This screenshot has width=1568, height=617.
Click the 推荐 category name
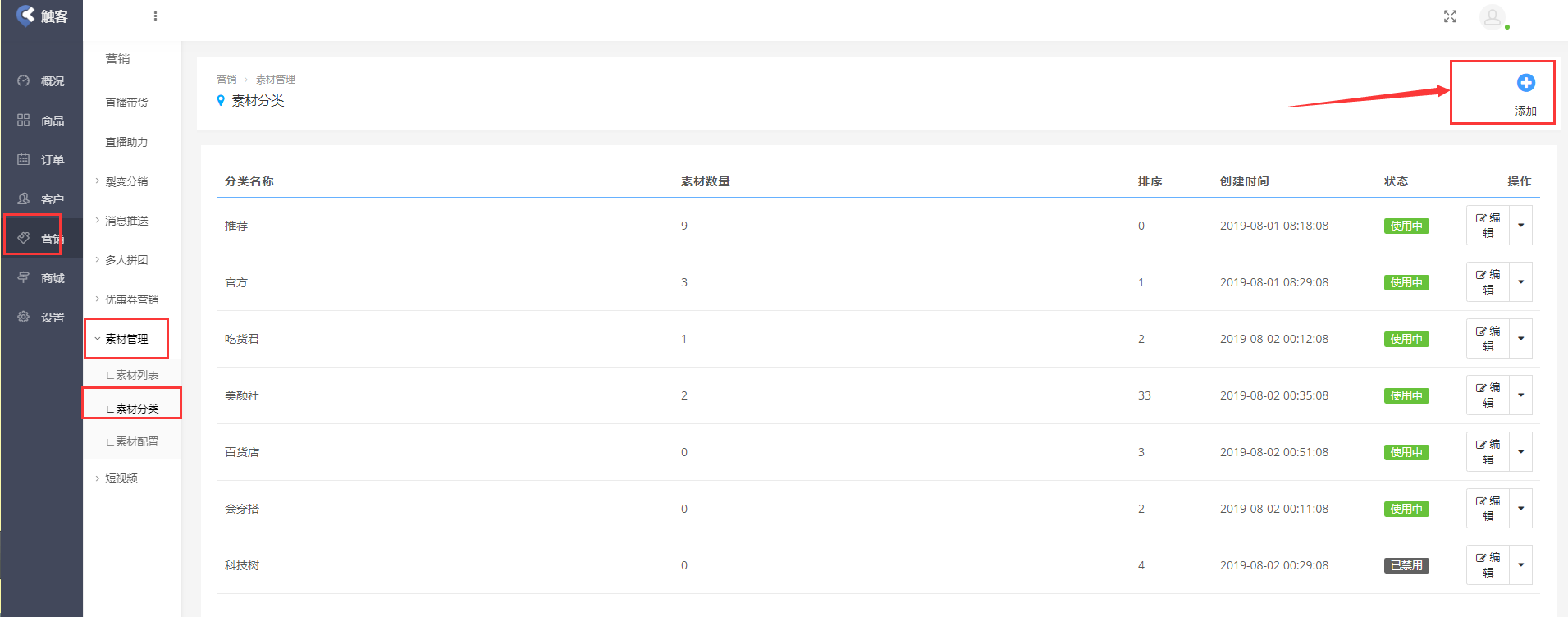pos(236,226)
